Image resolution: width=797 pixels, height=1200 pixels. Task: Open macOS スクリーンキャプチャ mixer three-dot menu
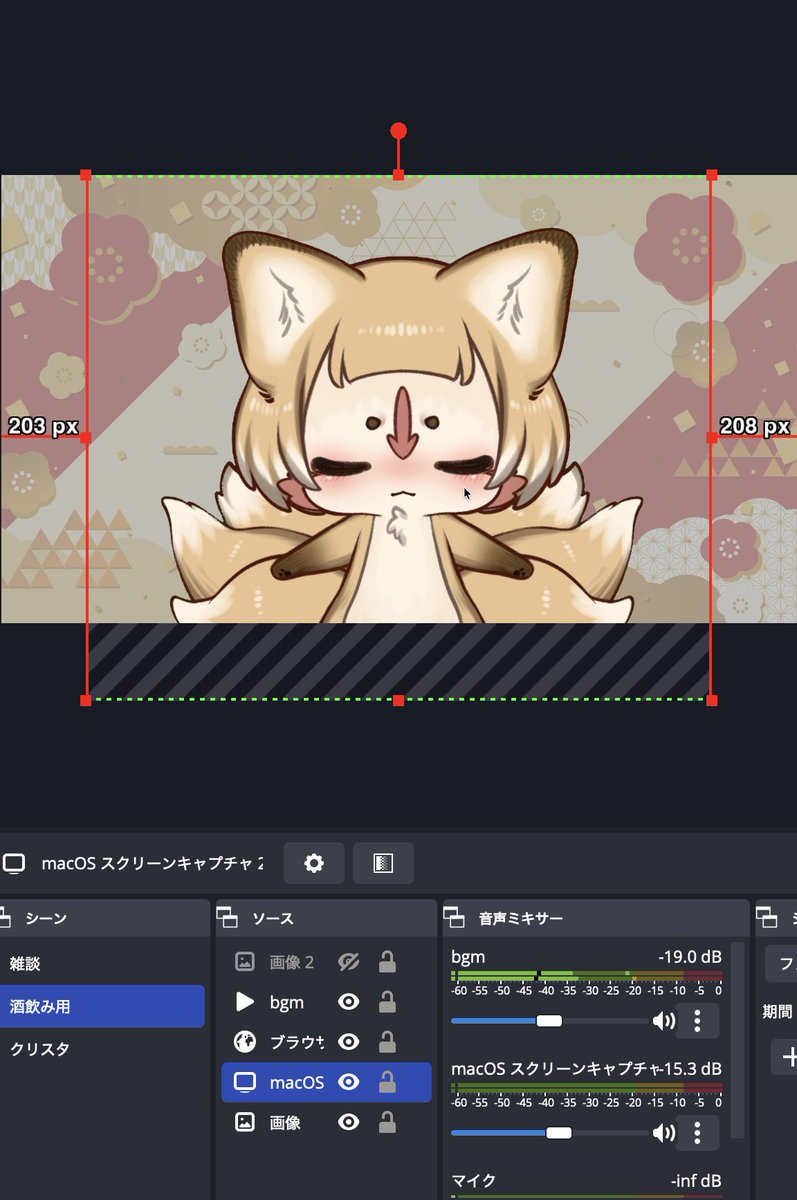click(x=698, y=1133)
